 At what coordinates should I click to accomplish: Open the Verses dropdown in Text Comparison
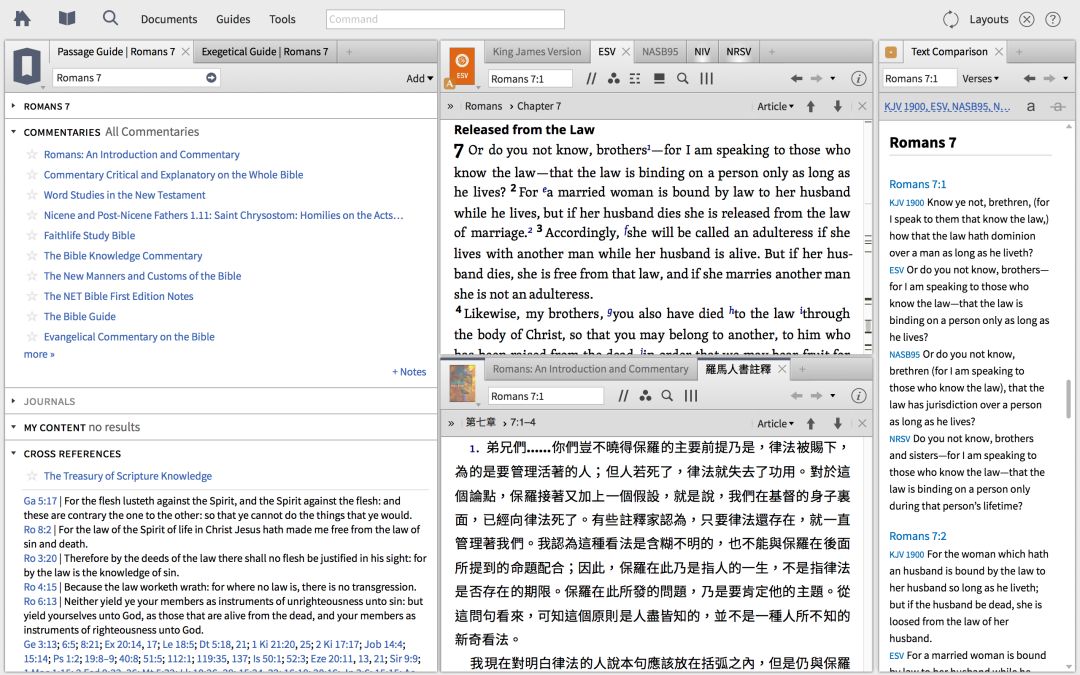(x=981, y=79)
